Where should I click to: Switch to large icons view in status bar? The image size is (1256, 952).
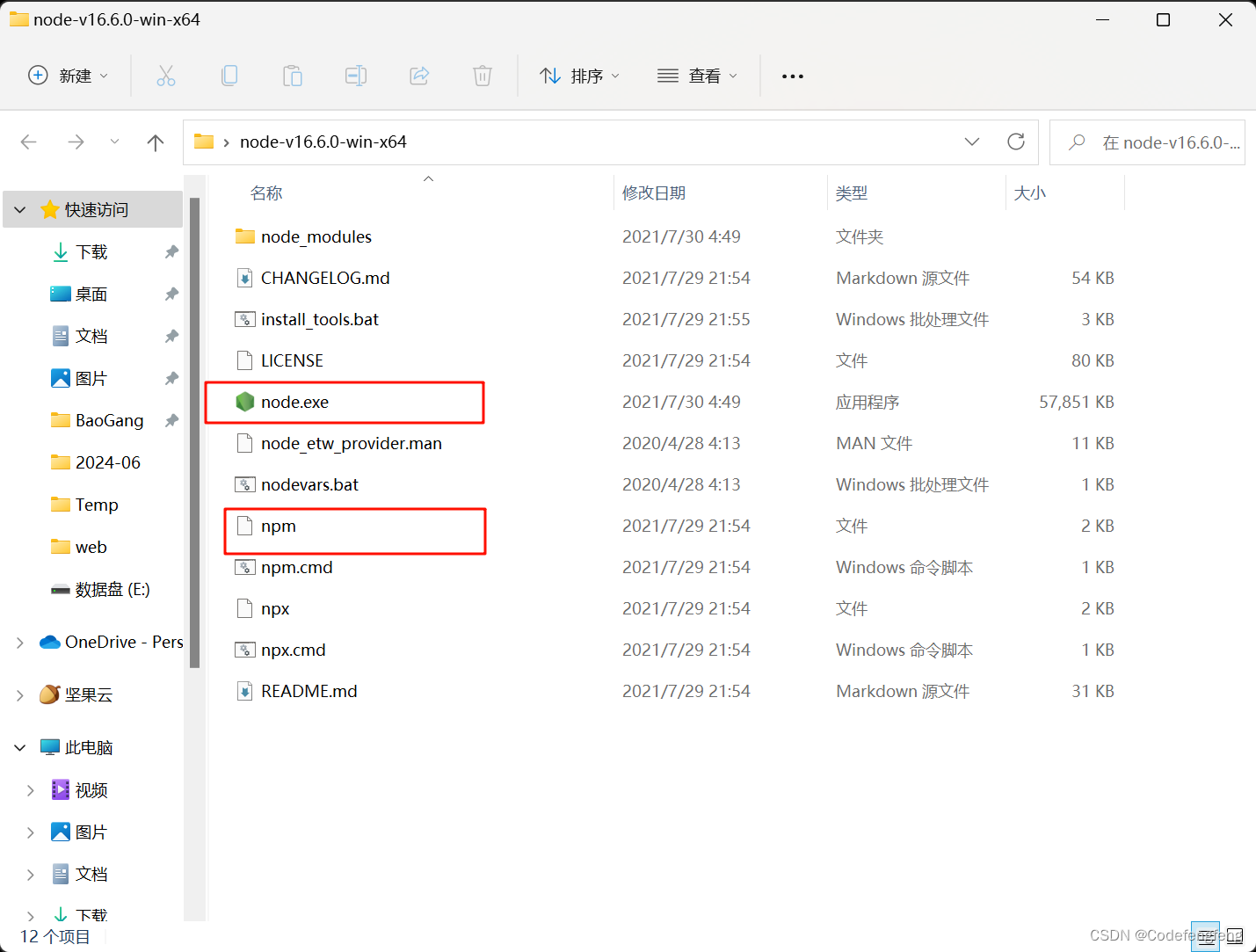(1234, 937)
